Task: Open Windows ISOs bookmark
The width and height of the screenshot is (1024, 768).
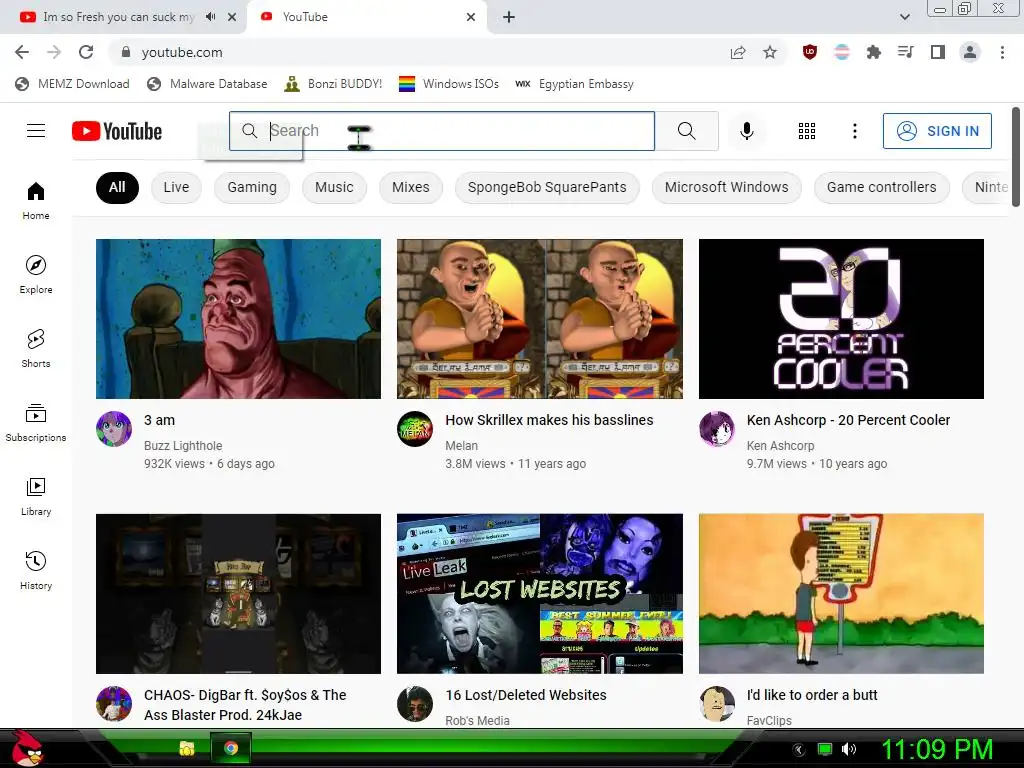Action: [449, 84]
